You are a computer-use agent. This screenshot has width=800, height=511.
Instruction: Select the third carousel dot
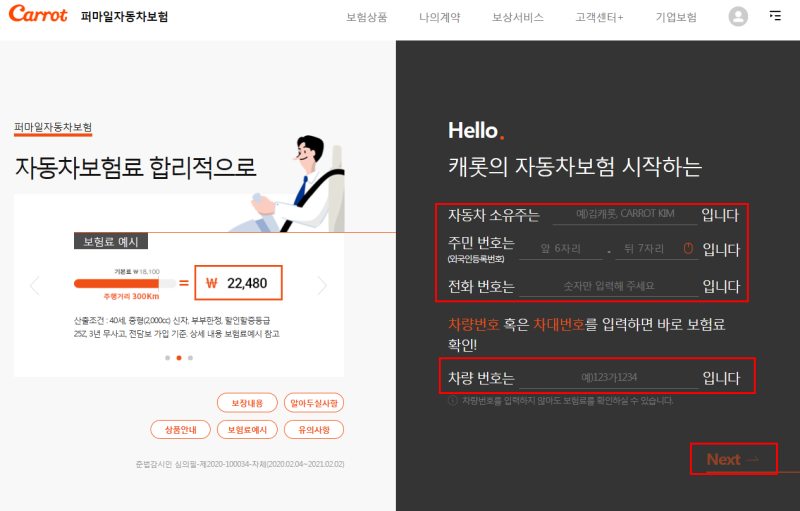click(x=190, y=358)
